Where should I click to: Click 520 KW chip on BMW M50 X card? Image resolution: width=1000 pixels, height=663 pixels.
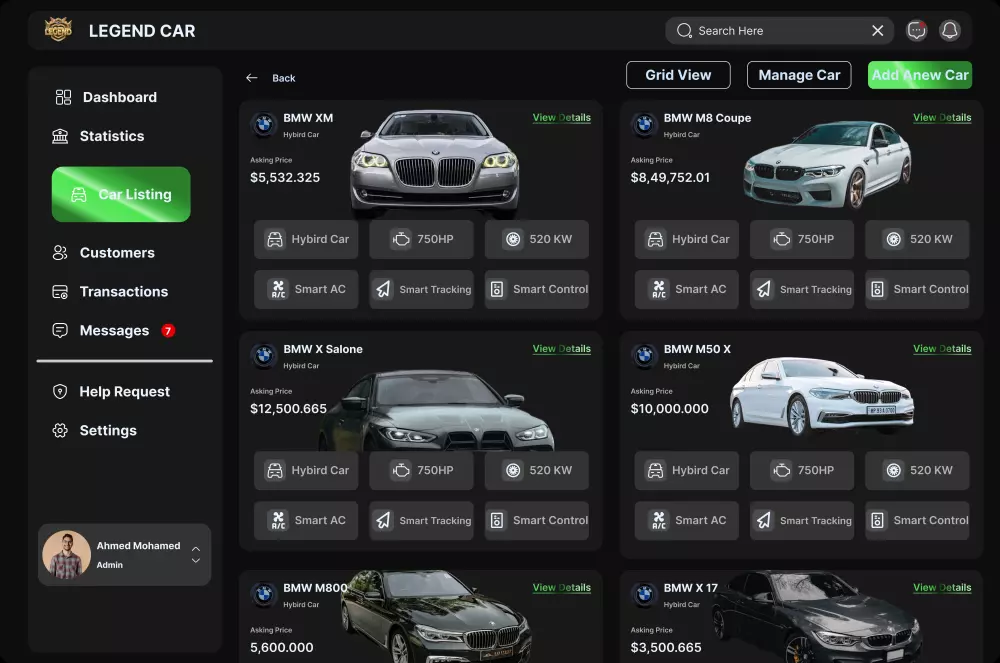pyautogui.click(x=918, y=470)
